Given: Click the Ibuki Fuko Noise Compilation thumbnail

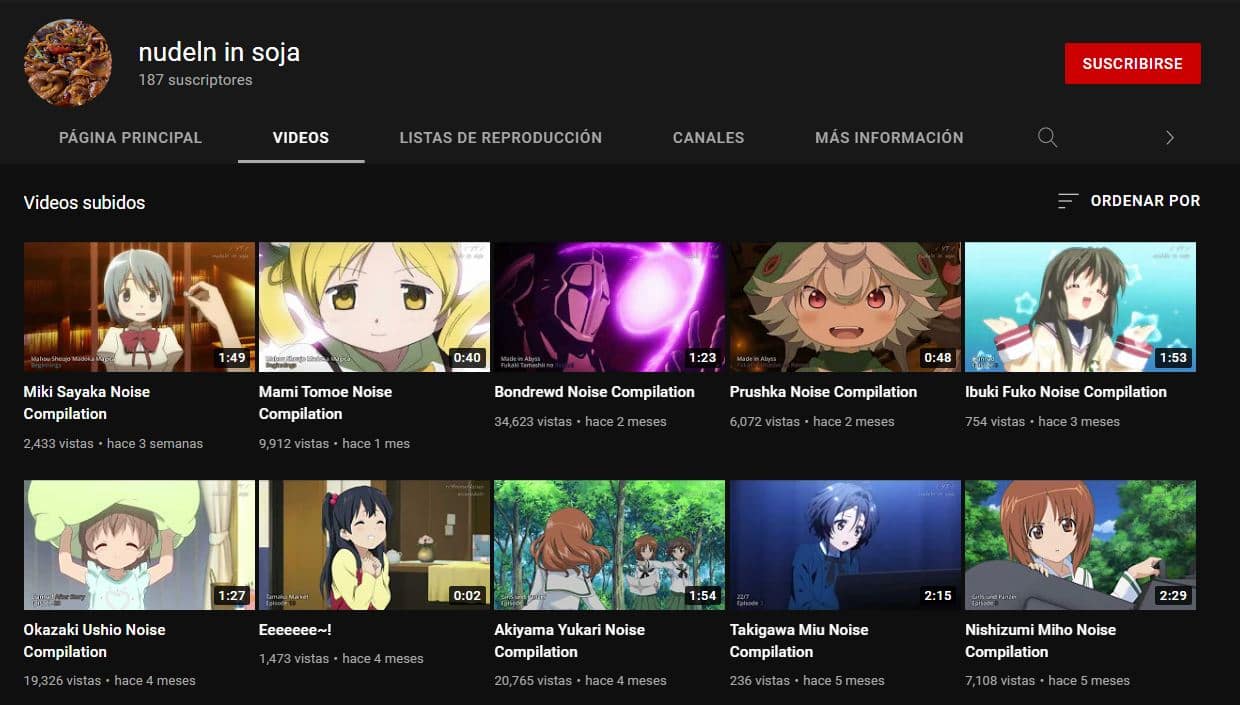Looking at the screenshot, I should (1080, 306).
